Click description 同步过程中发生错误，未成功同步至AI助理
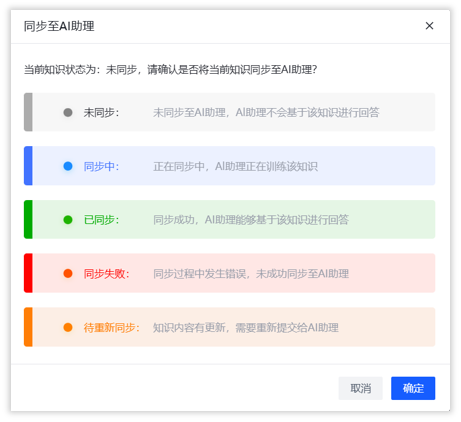461x422 pixels. point(251,274)
